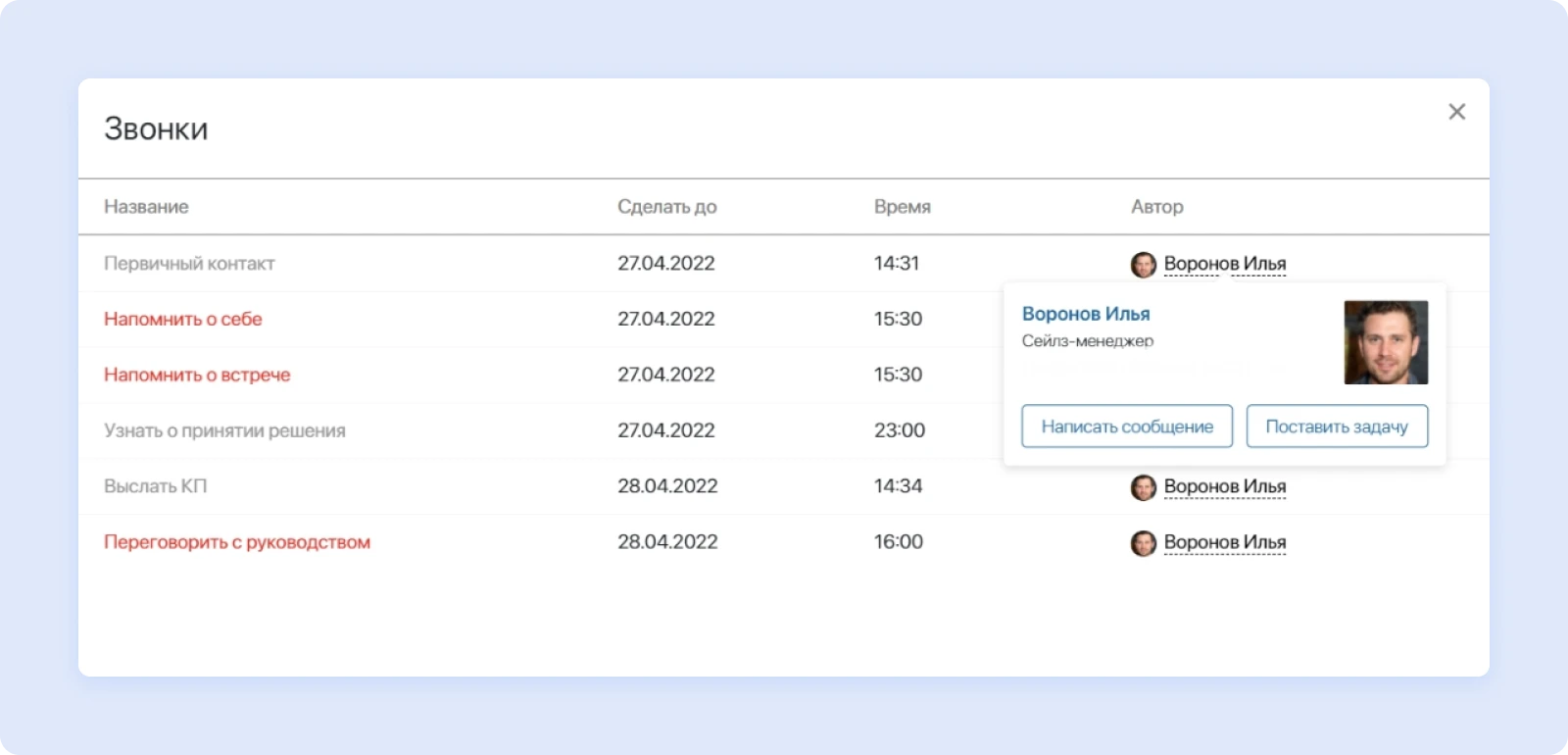The width and height of the screenshot is (1568, 755).
Task: Click the Написать сообщение button
Action: tap(1126, 427)
